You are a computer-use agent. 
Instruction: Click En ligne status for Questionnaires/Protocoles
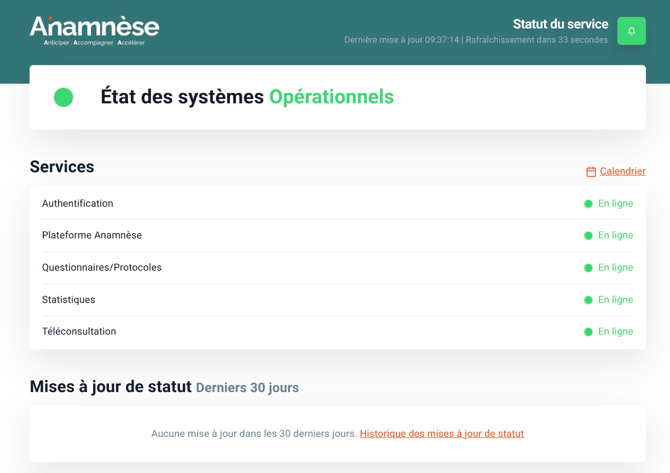[x=608, y=267]
